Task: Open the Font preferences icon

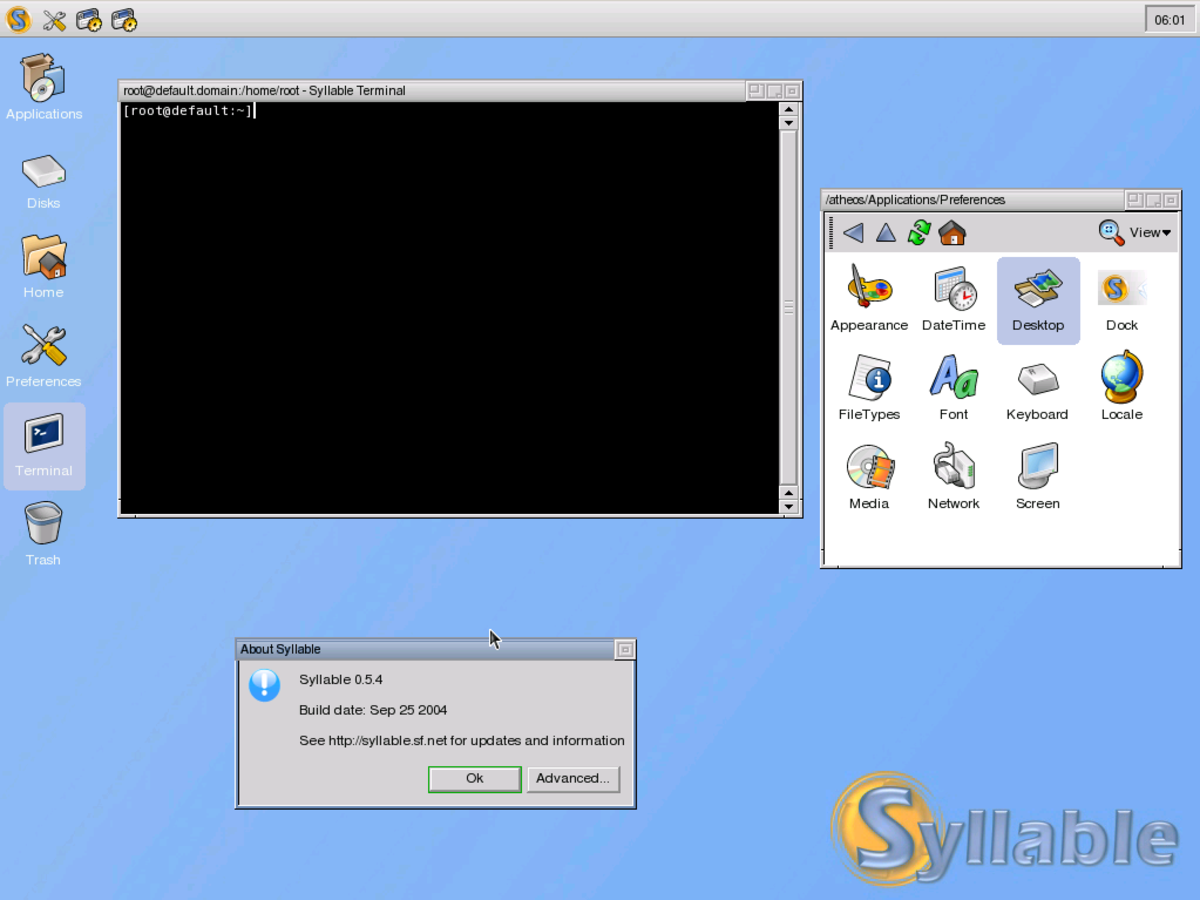Action: pos(954,388)
